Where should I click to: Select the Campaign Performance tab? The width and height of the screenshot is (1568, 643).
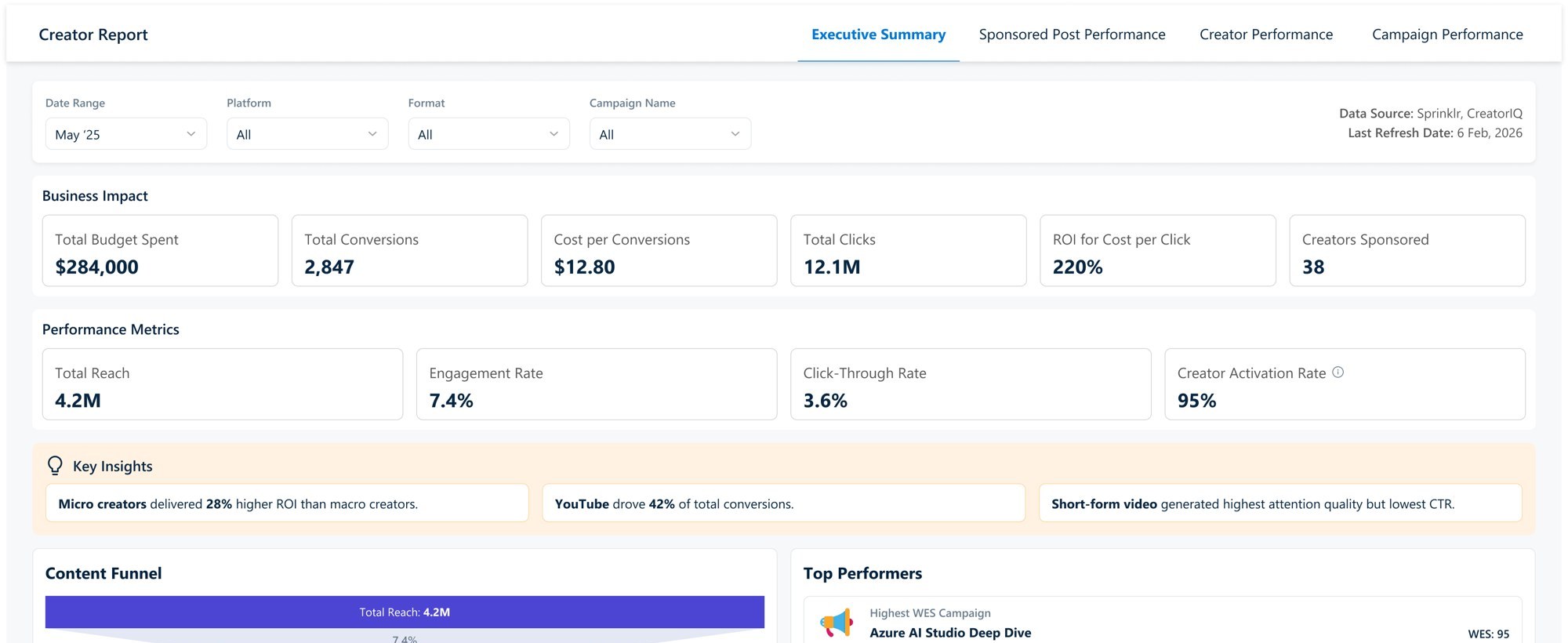[x=1447, y=35]
